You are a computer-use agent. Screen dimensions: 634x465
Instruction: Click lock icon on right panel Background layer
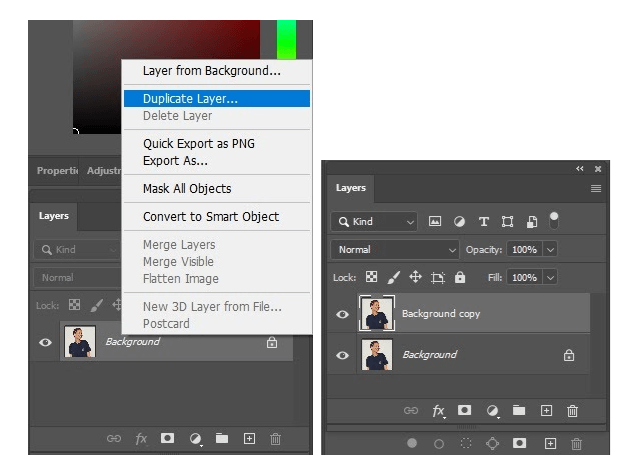[x=569, y=355]
